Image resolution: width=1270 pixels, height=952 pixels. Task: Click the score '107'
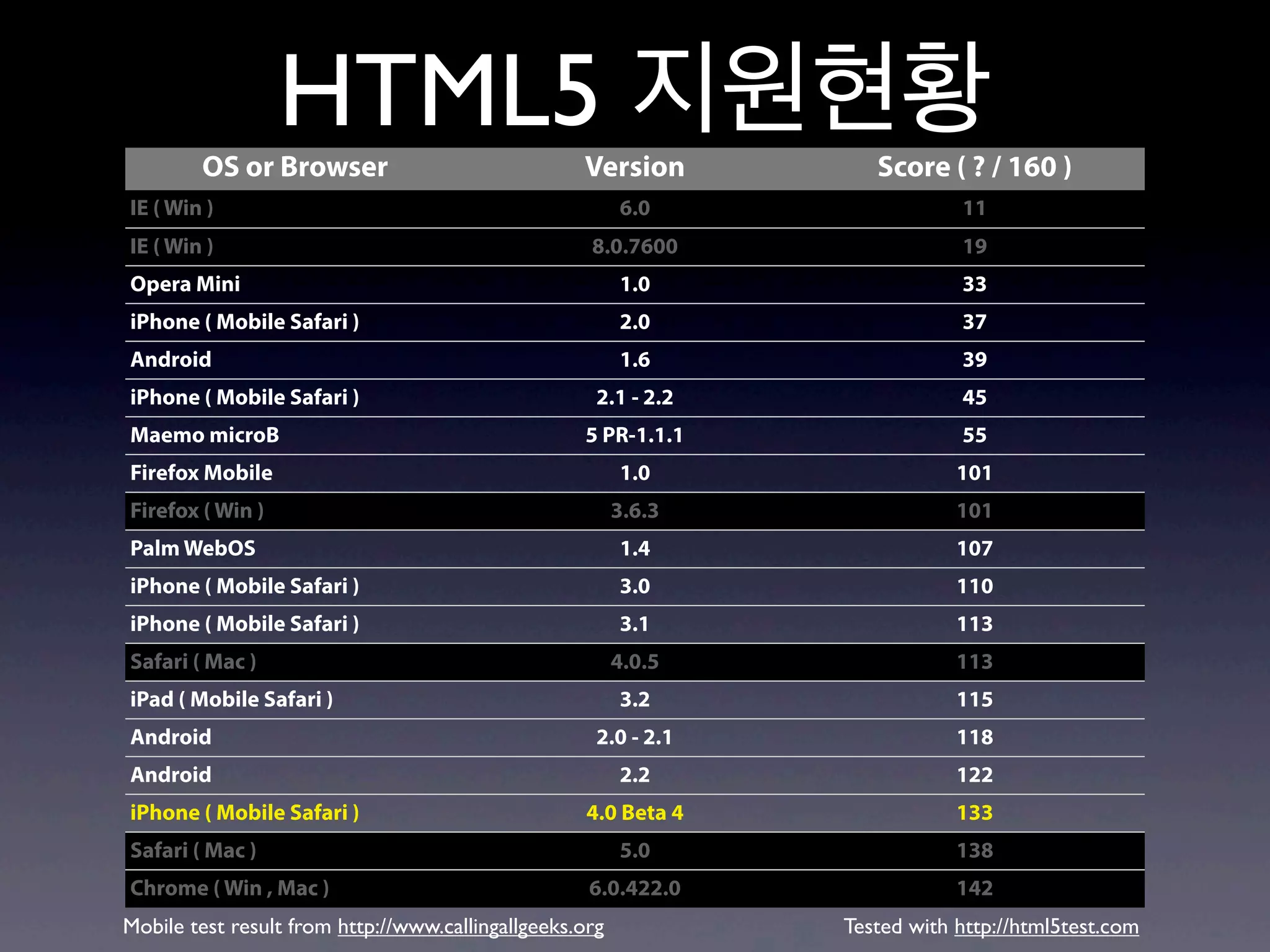[x=975, y=549]
